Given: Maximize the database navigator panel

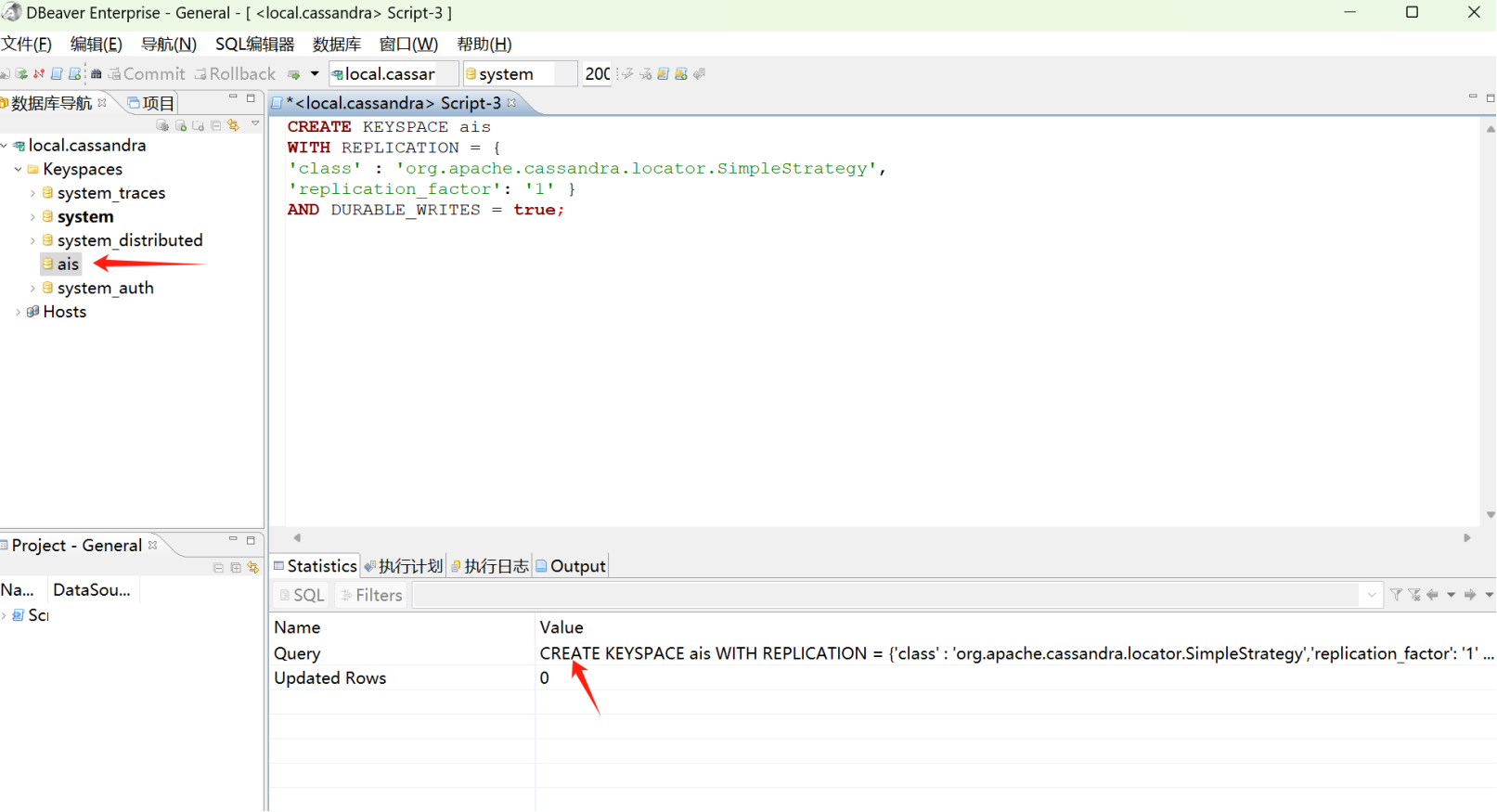Looking at the screenshot, I should (x=251, y=97).
